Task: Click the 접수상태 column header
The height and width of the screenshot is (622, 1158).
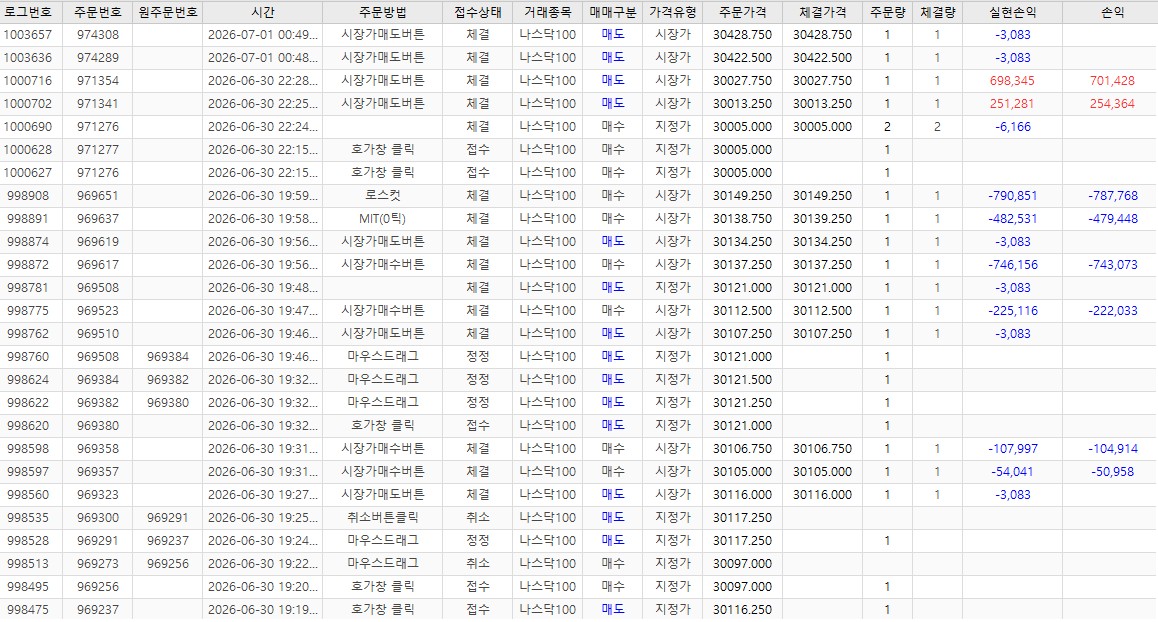Action: point(477,12)
